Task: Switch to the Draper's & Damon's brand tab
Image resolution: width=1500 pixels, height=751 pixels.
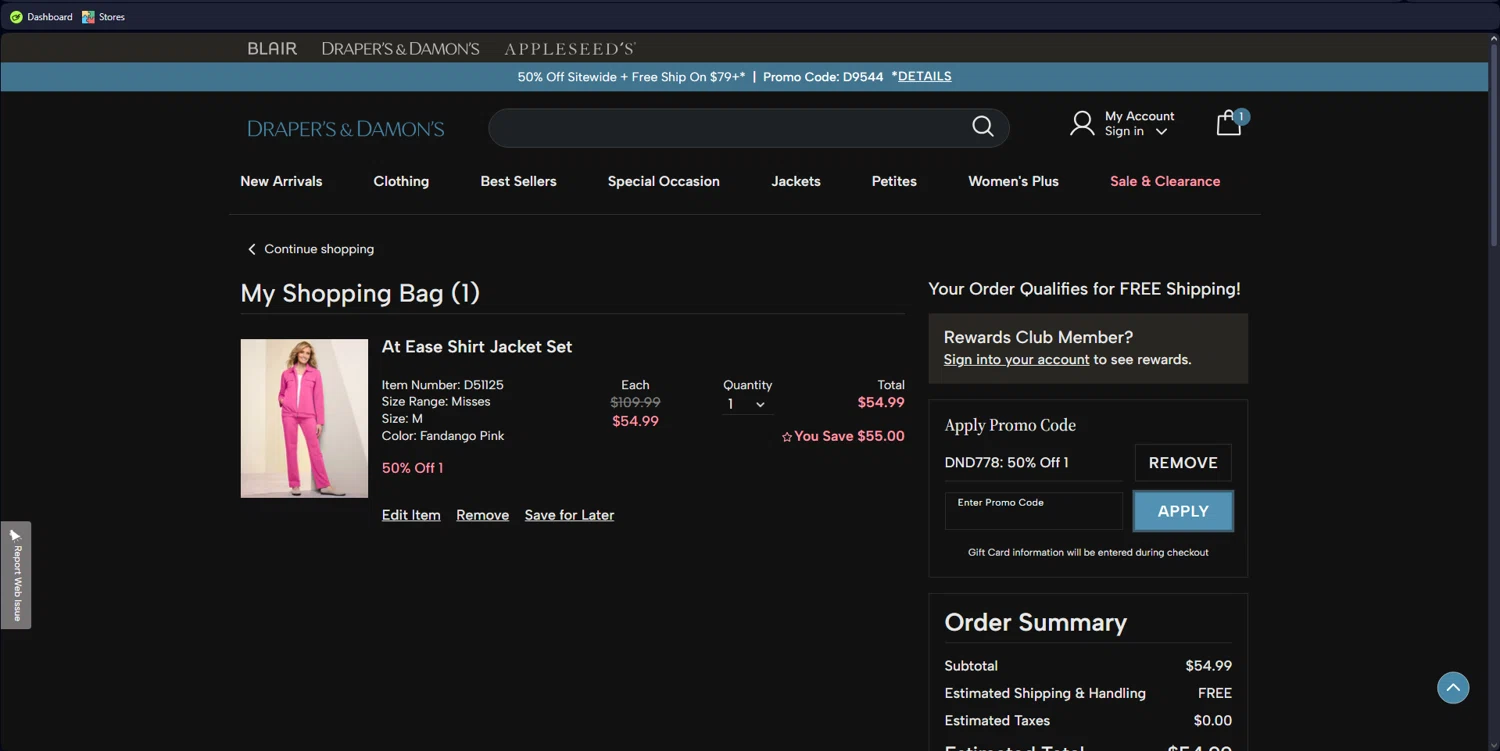Action: (400, 48)
